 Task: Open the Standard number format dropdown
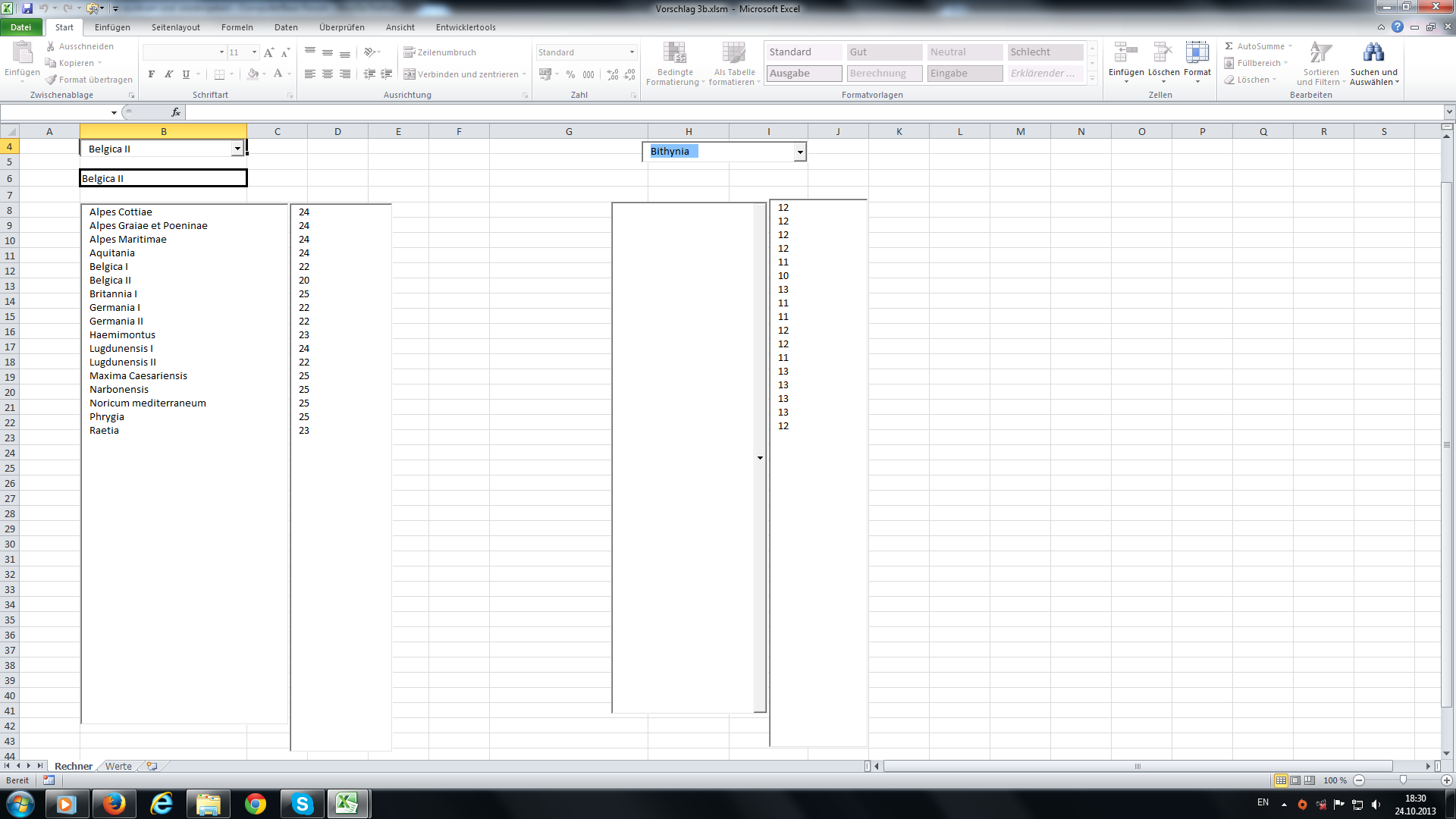(632, 52)
